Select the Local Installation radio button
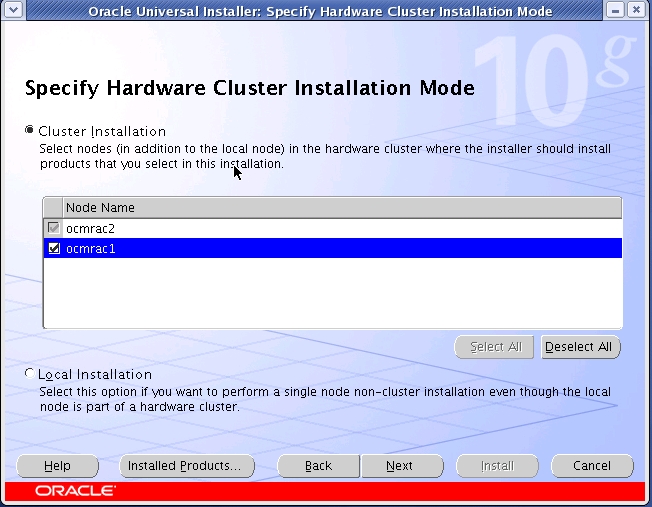This screenshot has width=652, height=507. 29,373
